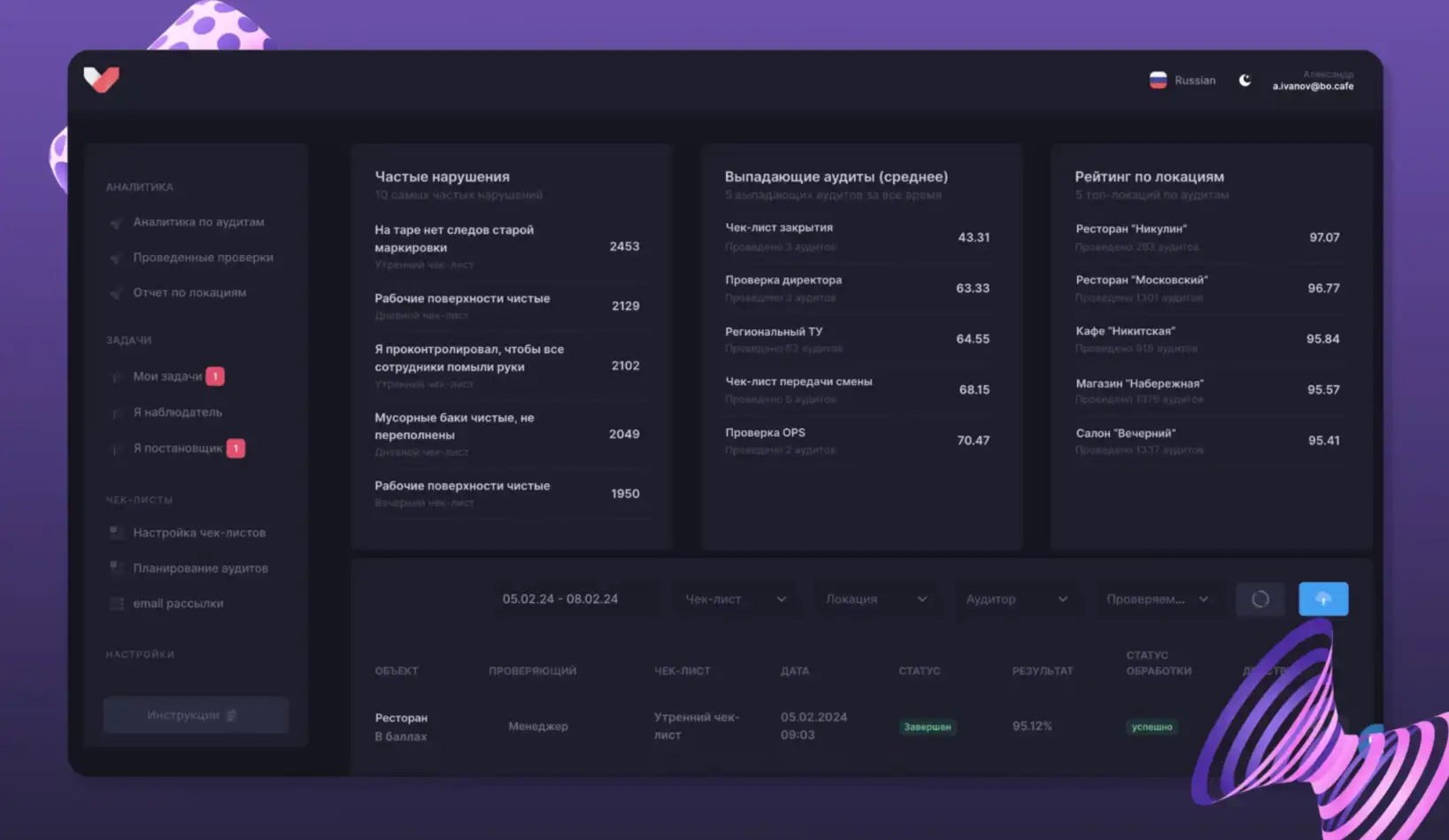The width and height of the screenshot is (1449, 840).
Task: Click the ДАТА column header
Action: coord(795,671)
